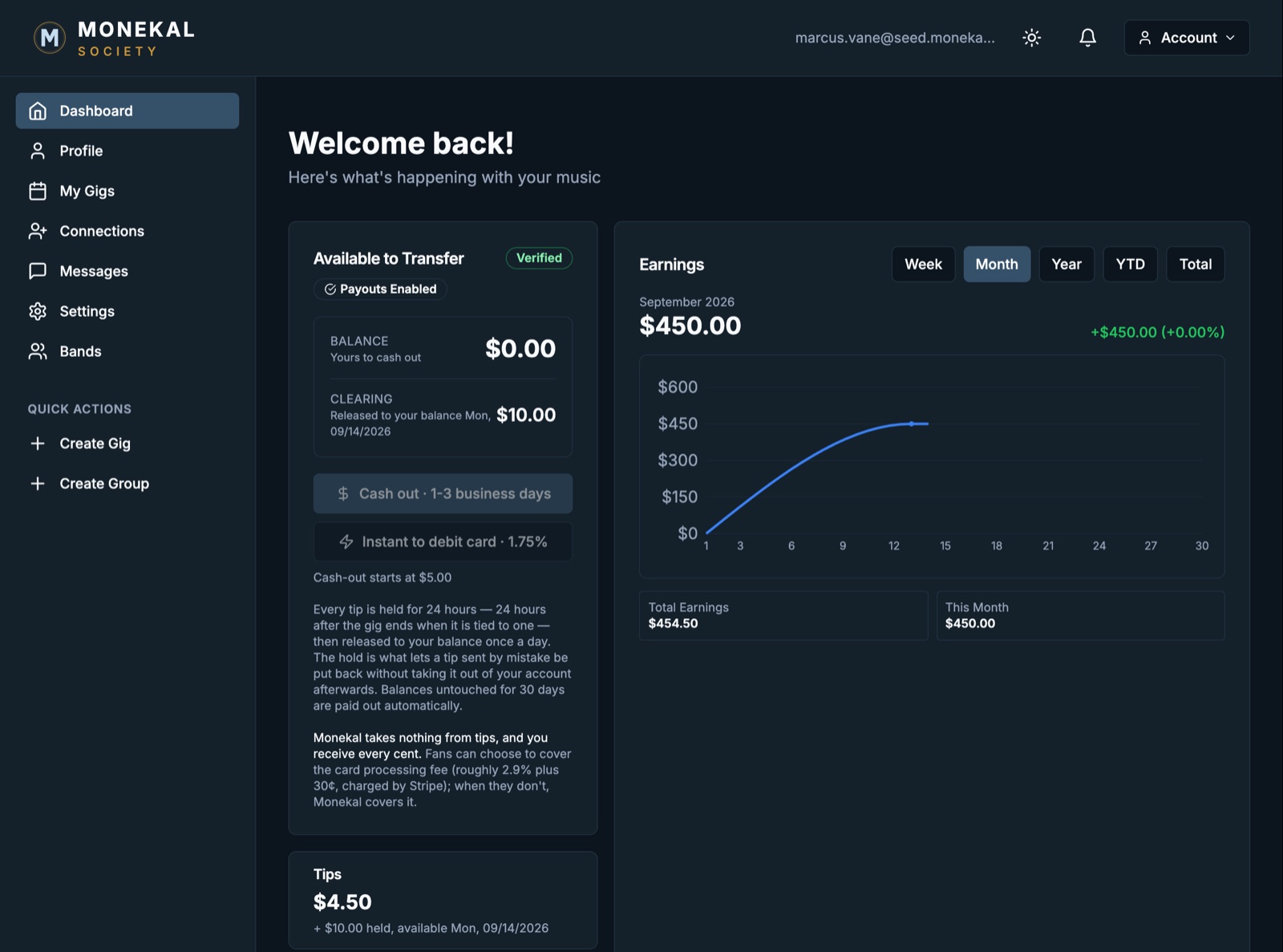Click Cash out 1-3 business days button
The height and width of the screenshot is (952, 1283).
[443, 493]
